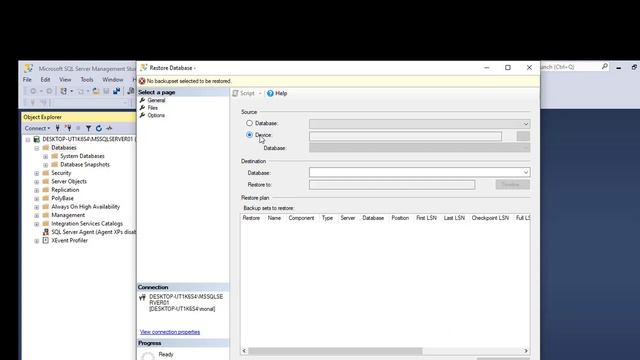
Task: Click the Restore column header
Action: (251, 218)
